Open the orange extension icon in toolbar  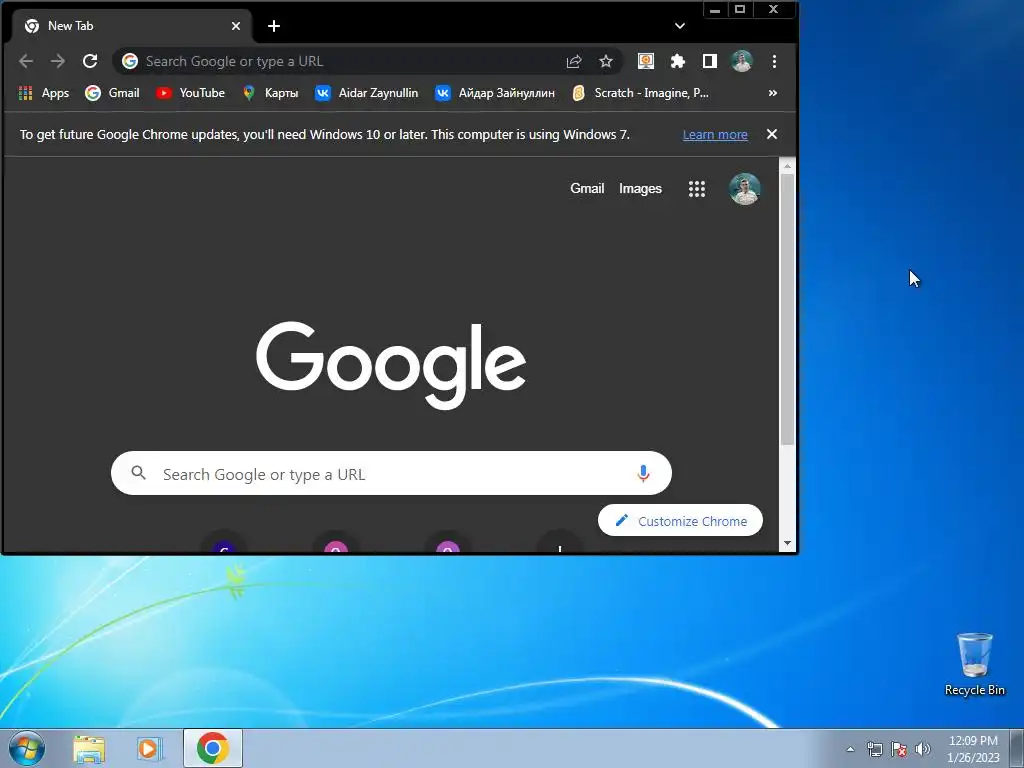[x=646, y=61]
